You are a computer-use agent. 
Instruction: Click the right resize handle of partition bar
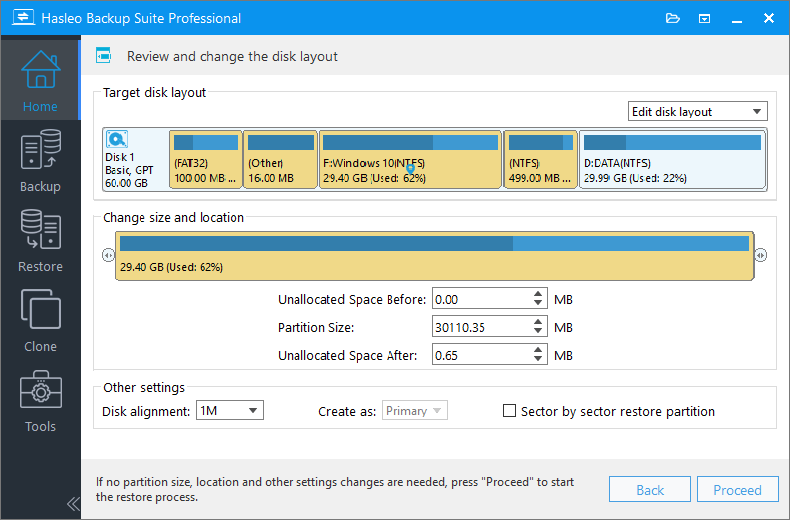coord(761,255)
